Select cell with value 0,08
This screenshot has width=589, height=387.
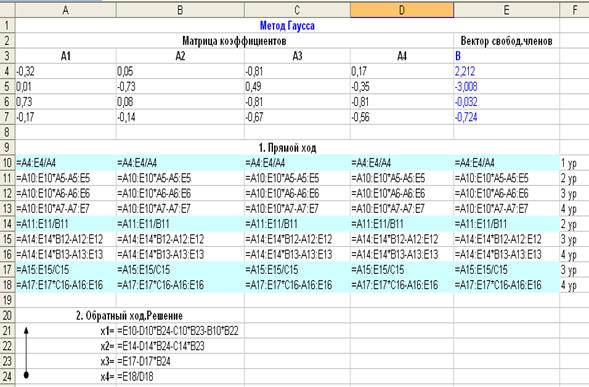(180, 102)
